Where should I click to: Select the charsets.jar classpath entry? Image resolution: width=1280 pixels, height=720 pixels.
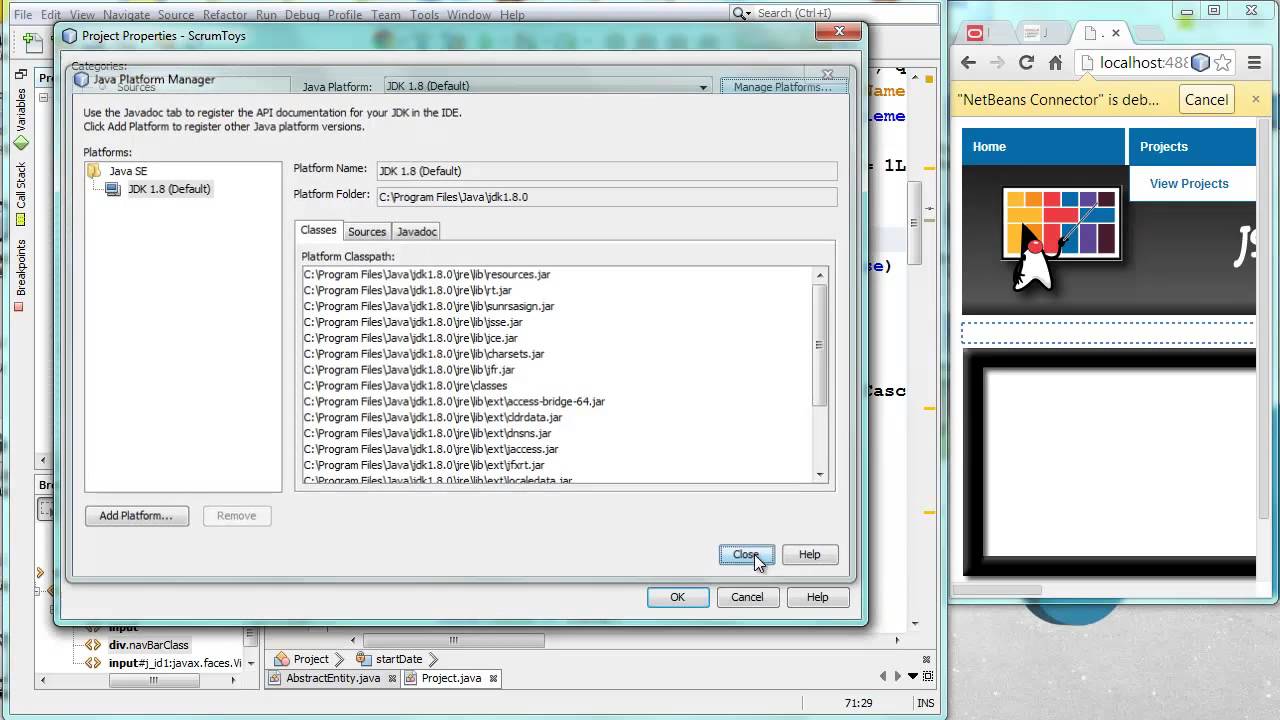424,354
